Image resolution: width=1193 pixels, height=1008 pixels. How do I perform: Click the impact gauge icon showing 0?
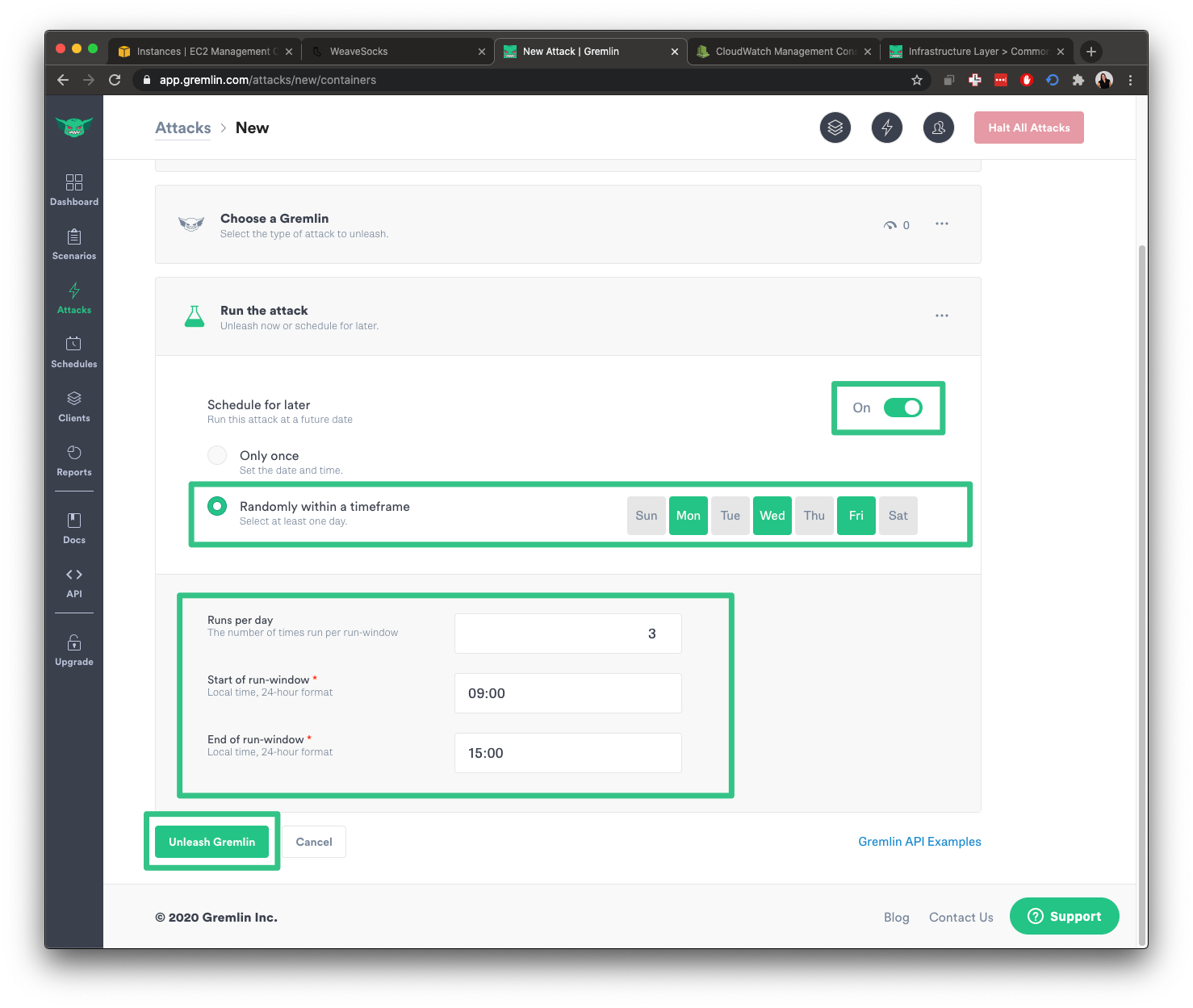click(x=890, y=225)
